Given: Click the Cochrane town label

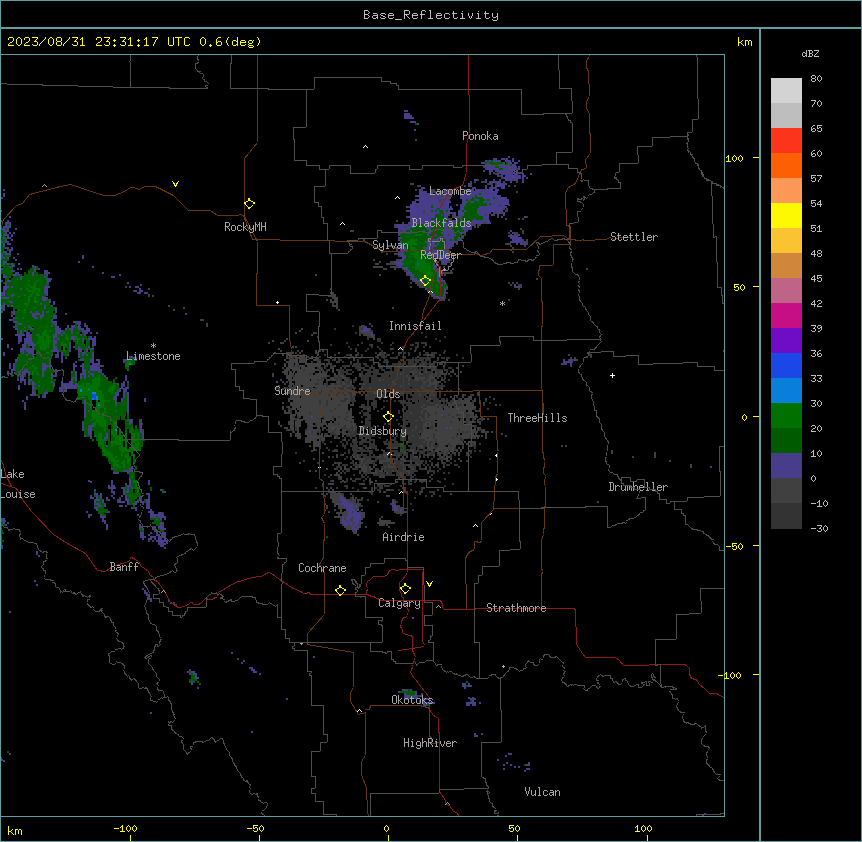Looking at the screenshot, I should point(322,568).
